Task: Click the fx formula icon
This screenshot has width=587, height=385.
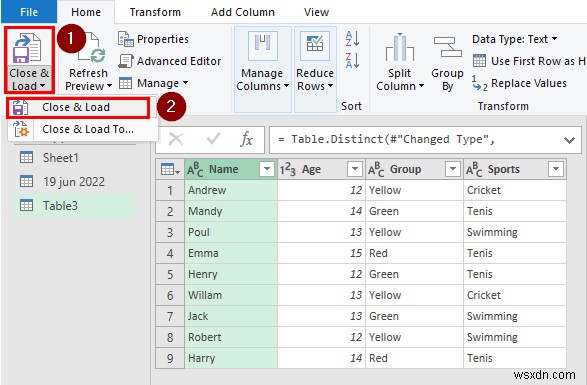Action: (x=247, y=140)
